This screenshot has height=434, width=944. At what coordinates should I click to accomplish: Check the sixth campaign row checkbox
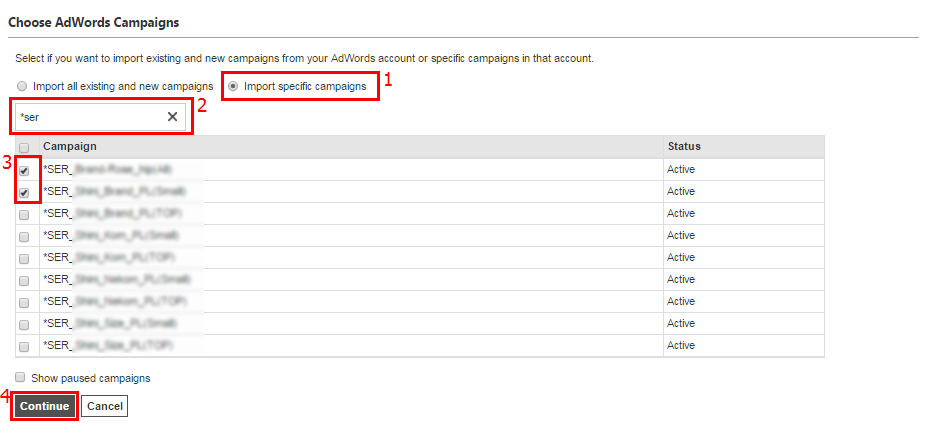pos(24,280)
